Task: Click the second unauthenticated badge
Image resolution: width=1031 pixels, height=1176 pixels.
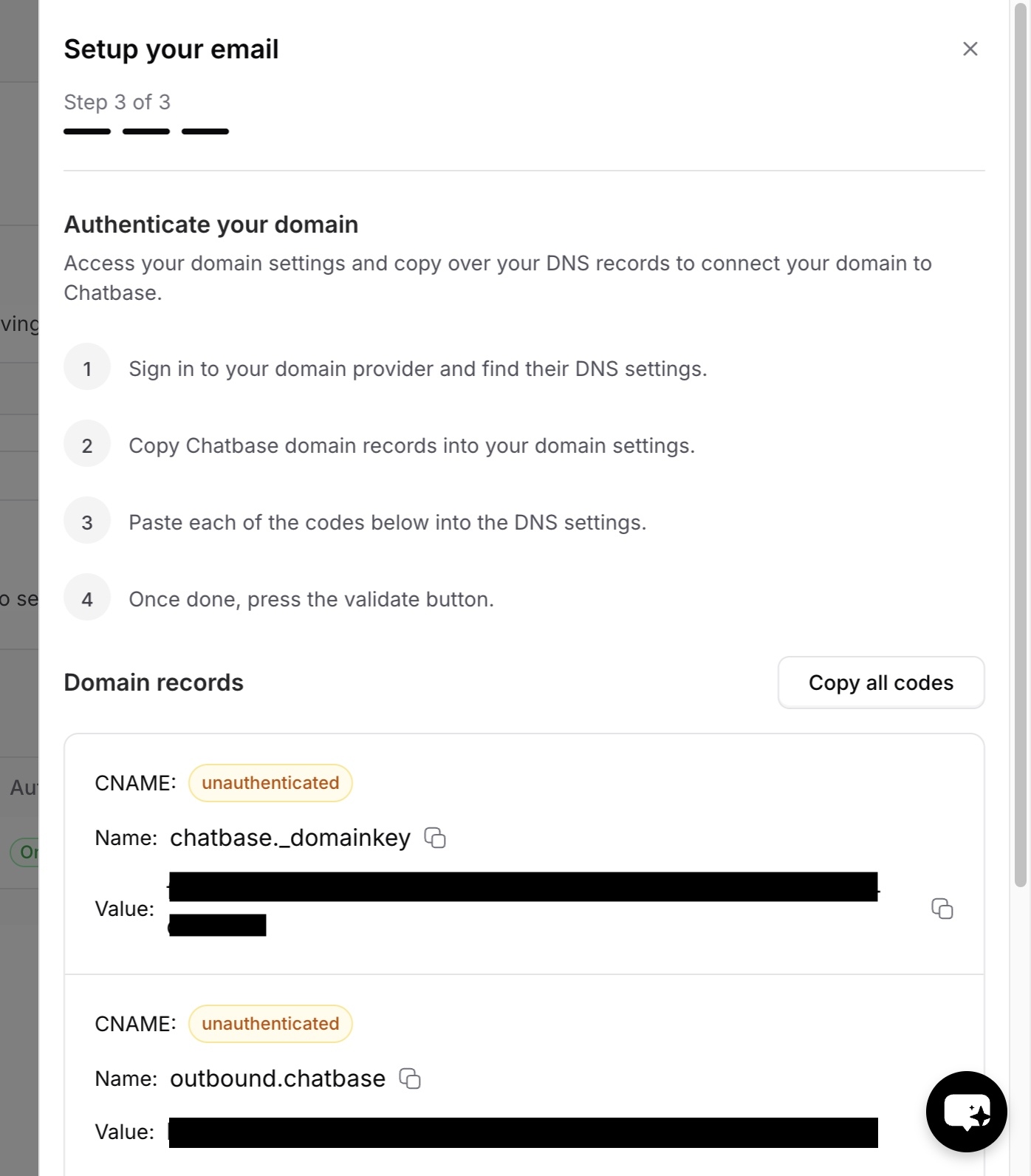Action: coord(270,1024)
